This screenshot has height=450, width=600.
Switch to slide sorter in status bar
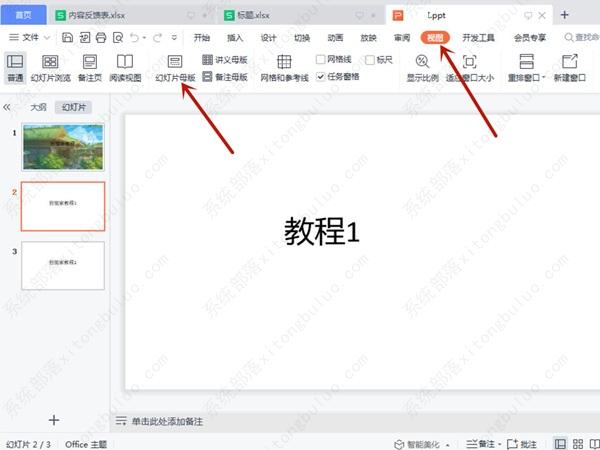(x=578, y=444)
